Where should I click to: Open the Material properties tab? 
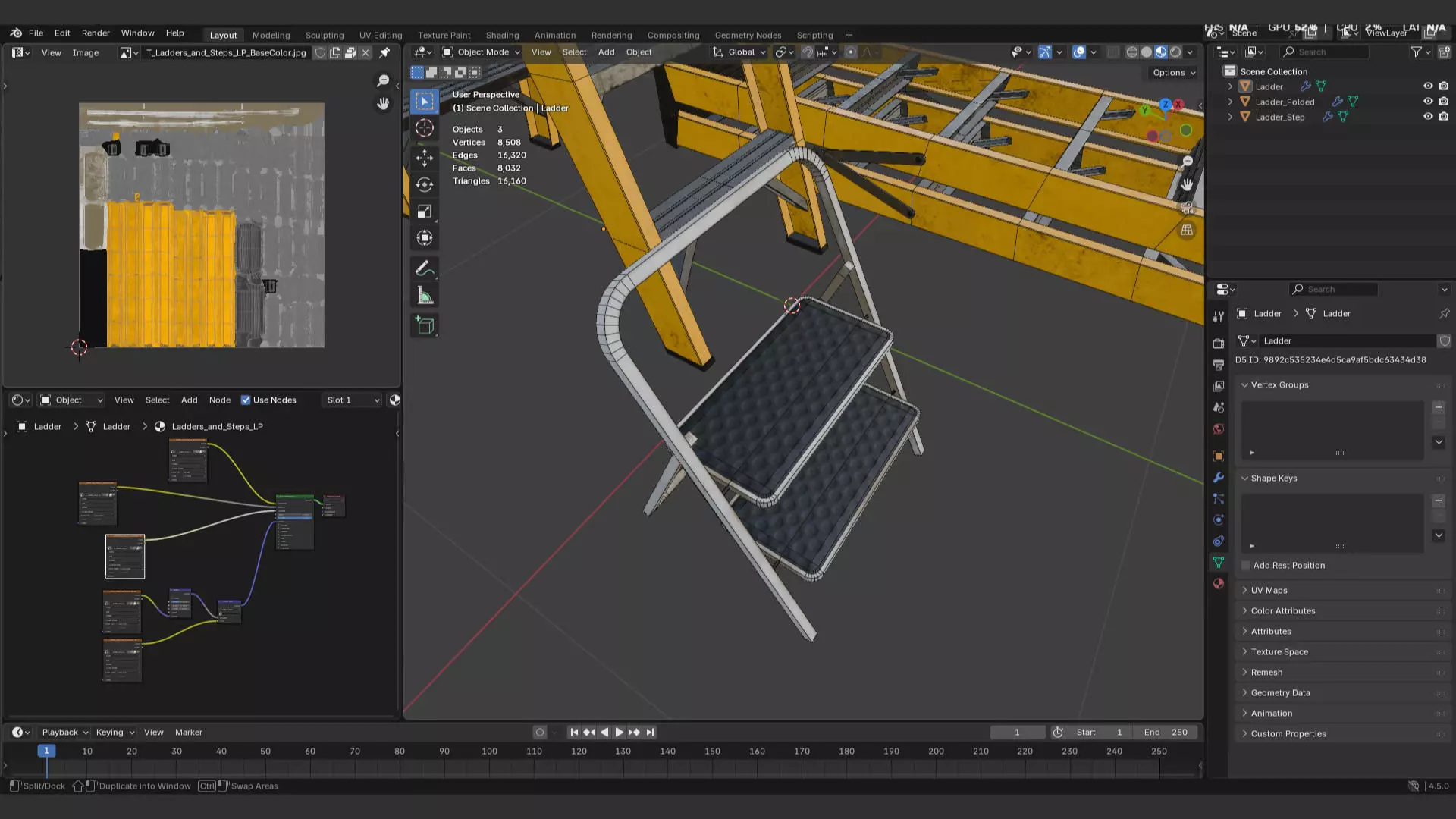1219,584
